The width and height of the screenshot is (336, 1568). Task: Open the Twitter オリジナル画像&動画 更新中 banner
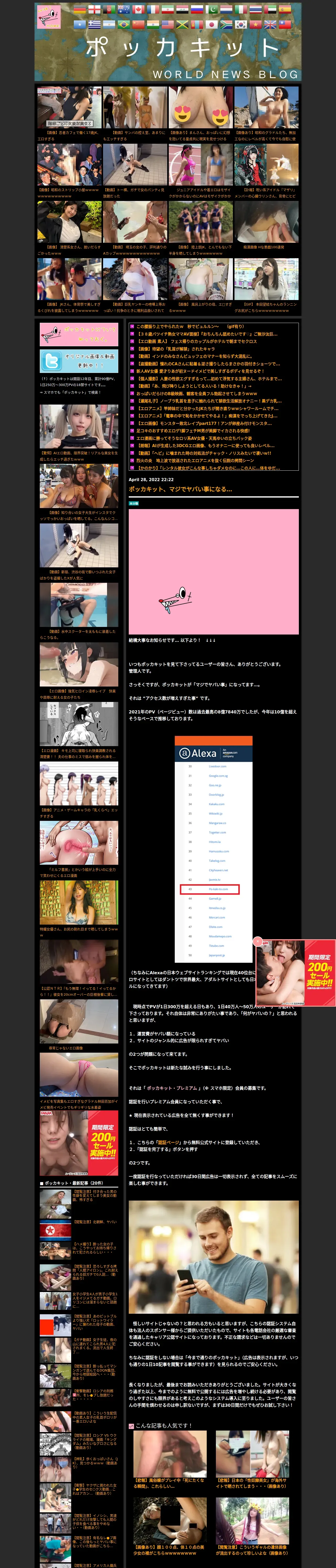(79, 361)
